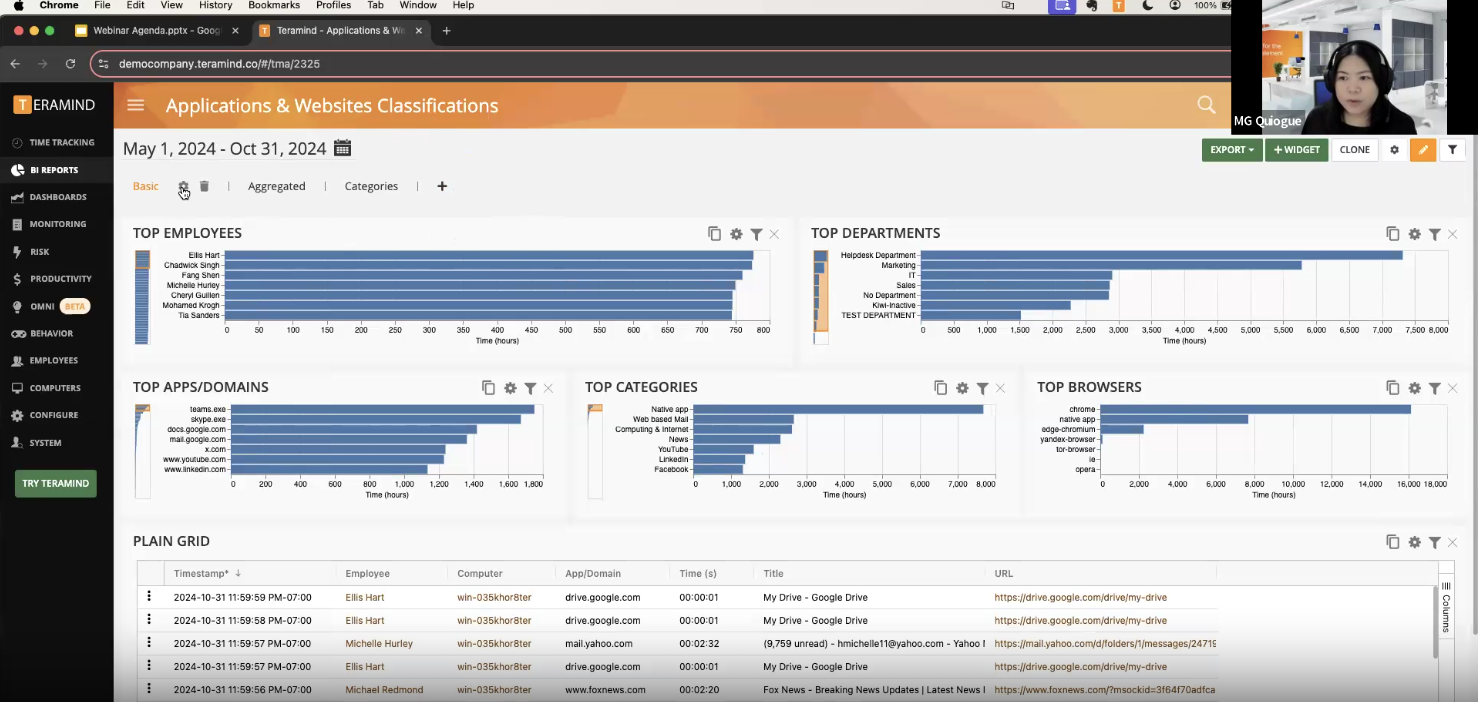
Task: Filter the Top Browsers widget
Action: pyautogui.click(x=1434, y=387)
